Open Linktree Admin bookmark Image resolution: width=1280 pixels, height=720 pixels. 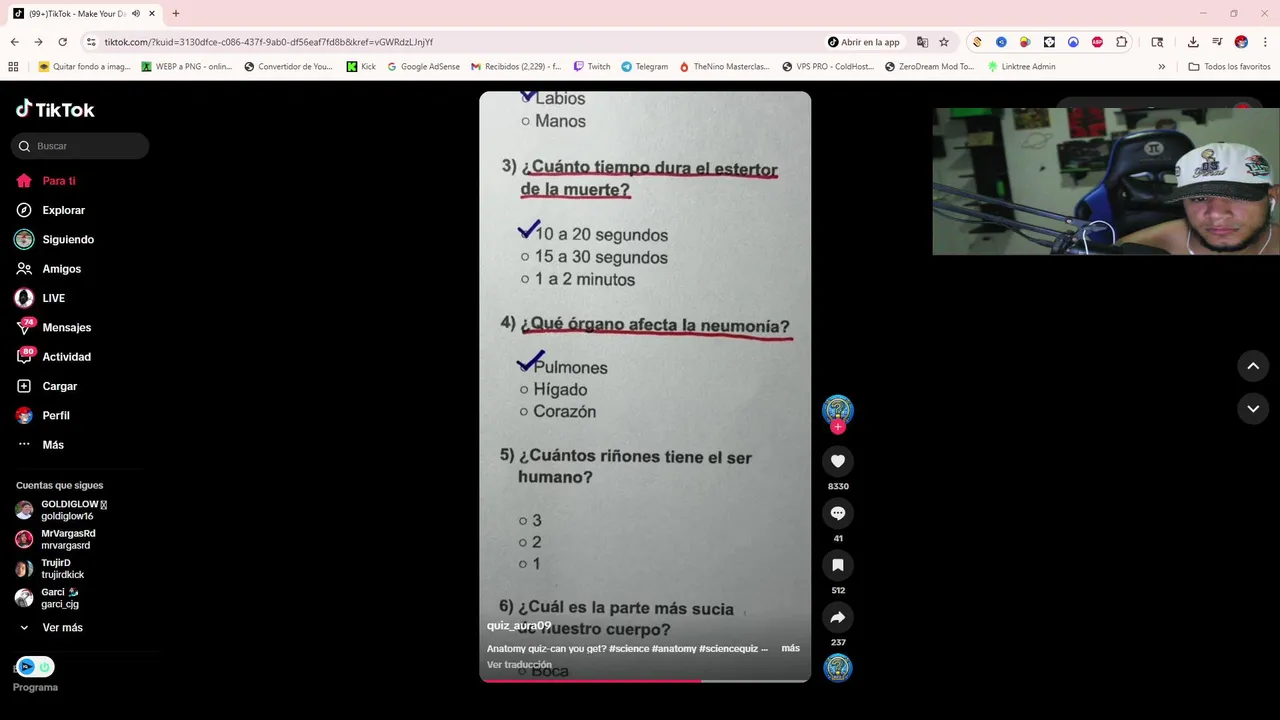click(x=1021, y=67)
